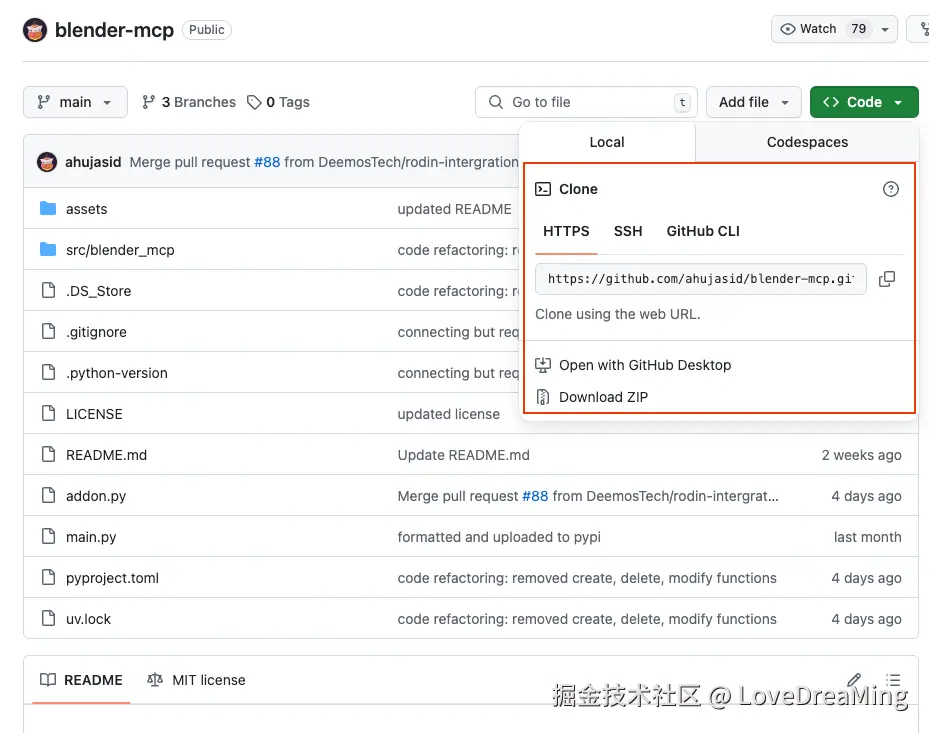Open pull request #88 in latest commit

point(267,162)
